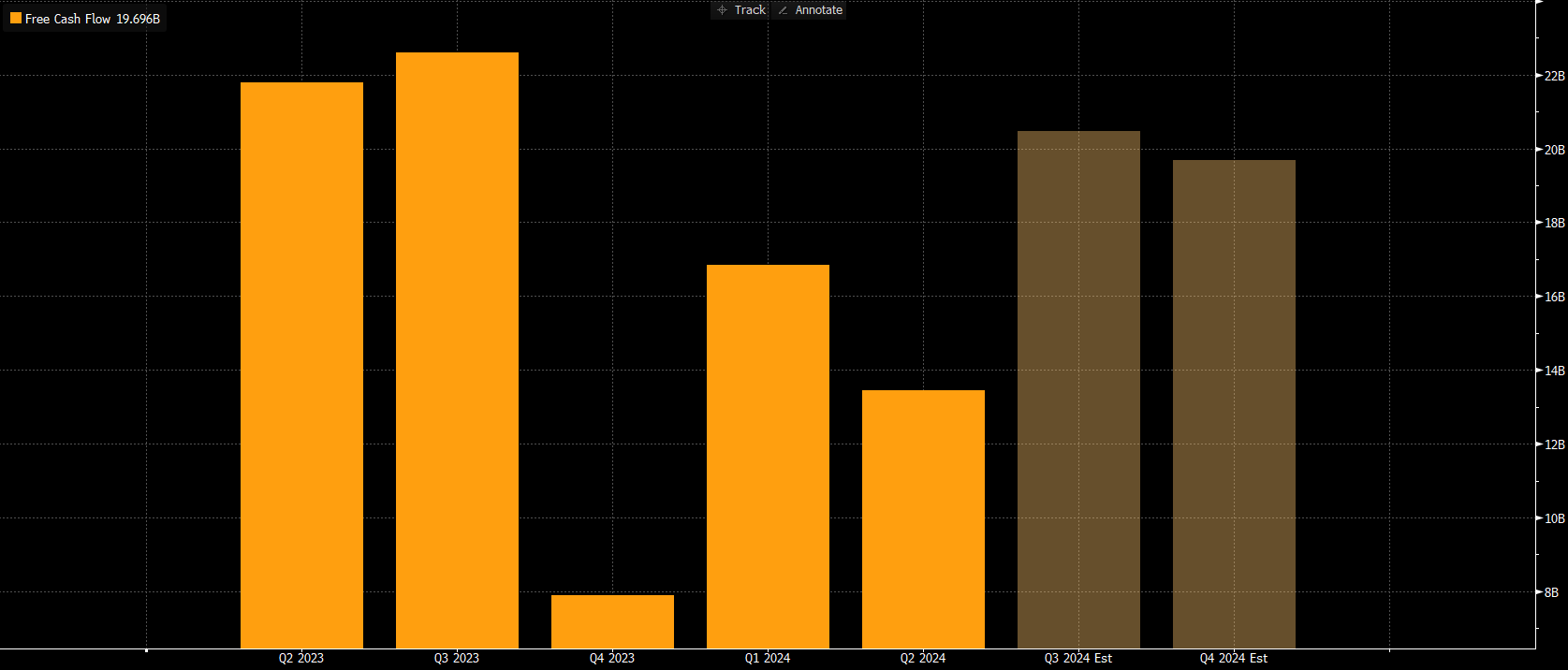Click the crosshair icon beside Track
Viewport: 1568px width, 670px height.
[x=722, y=10]
